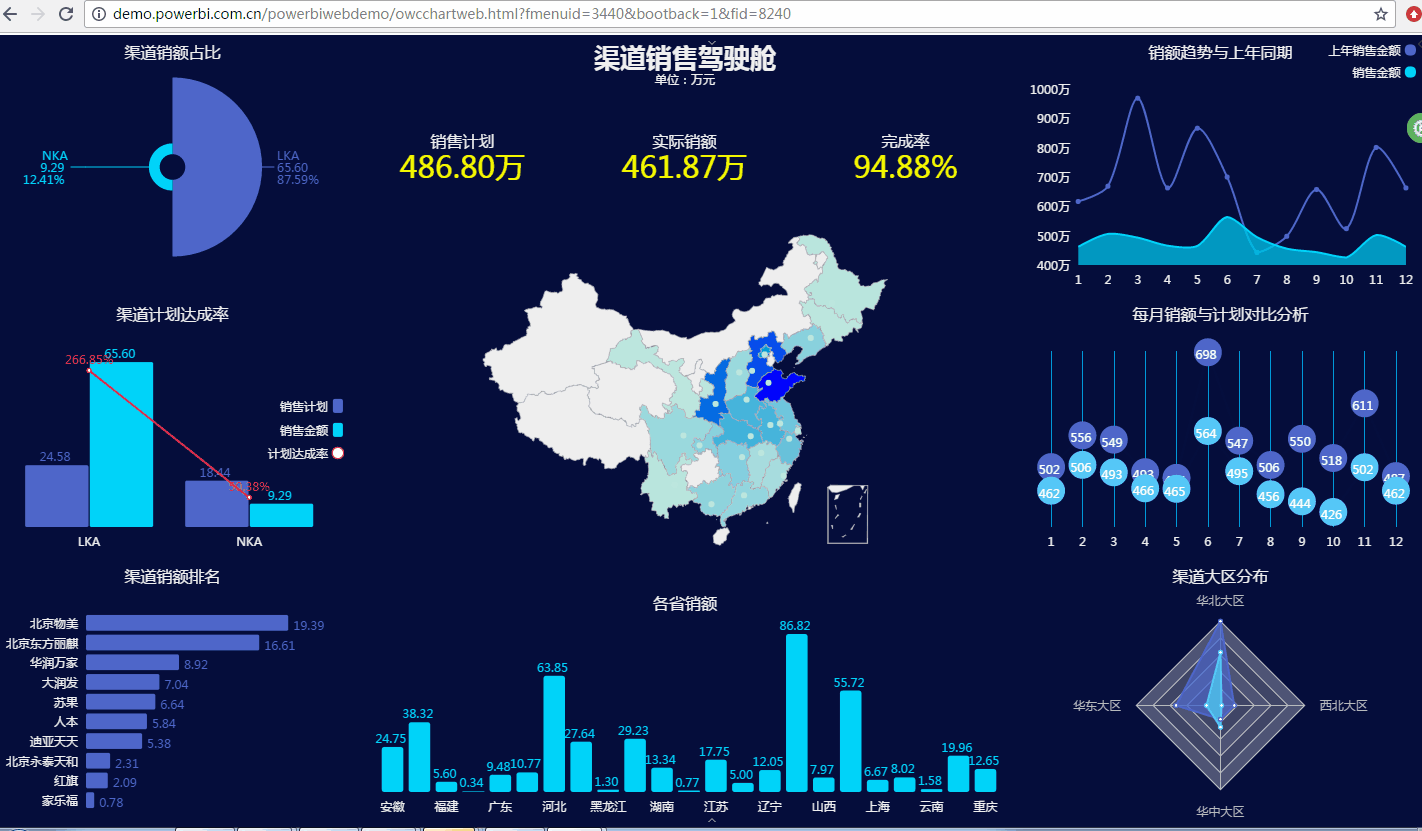Image resolution: width=1422 pixels, height=831 pixels.
Task: Click the purple 销售计划 legend square
Action: (x=338, y=406)
